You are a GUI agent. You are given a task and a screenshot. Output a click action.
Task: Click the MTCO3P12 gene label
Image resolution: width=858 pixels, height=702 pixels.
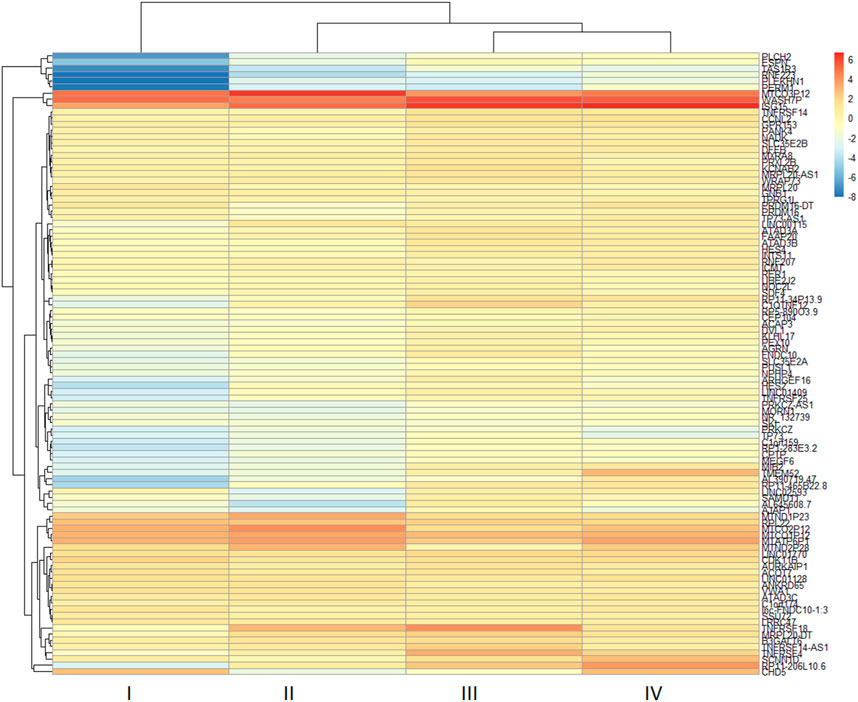click(x=786, y=94)
